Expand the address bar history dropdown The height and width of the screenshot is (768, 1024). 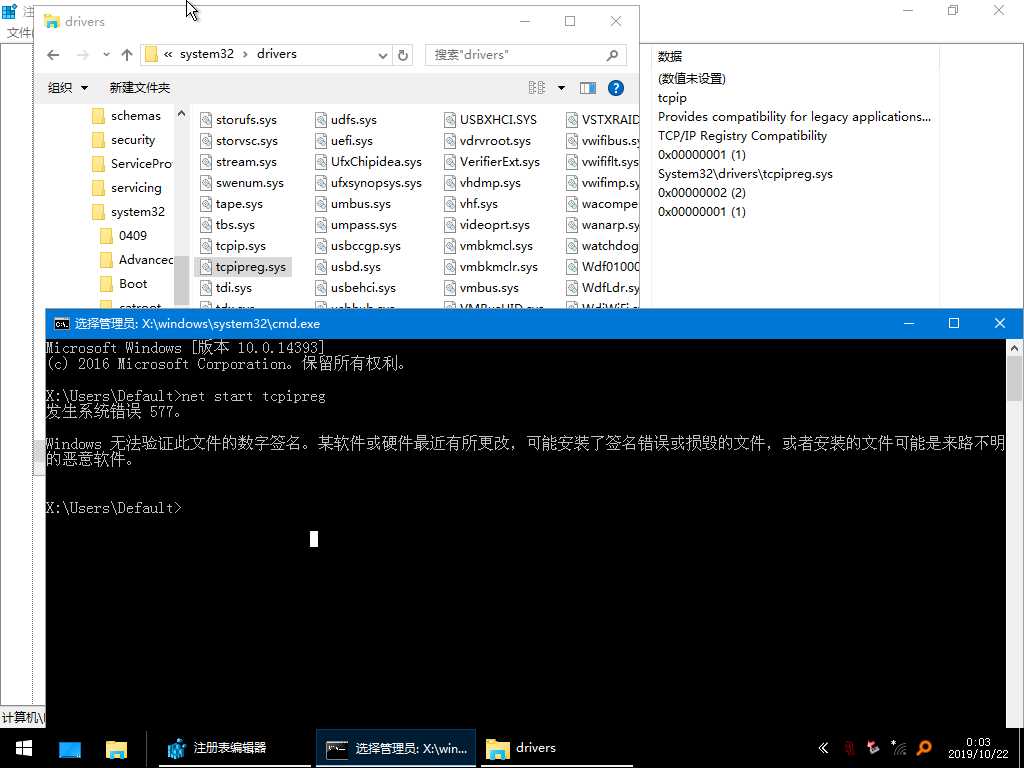tap(383, 55)
